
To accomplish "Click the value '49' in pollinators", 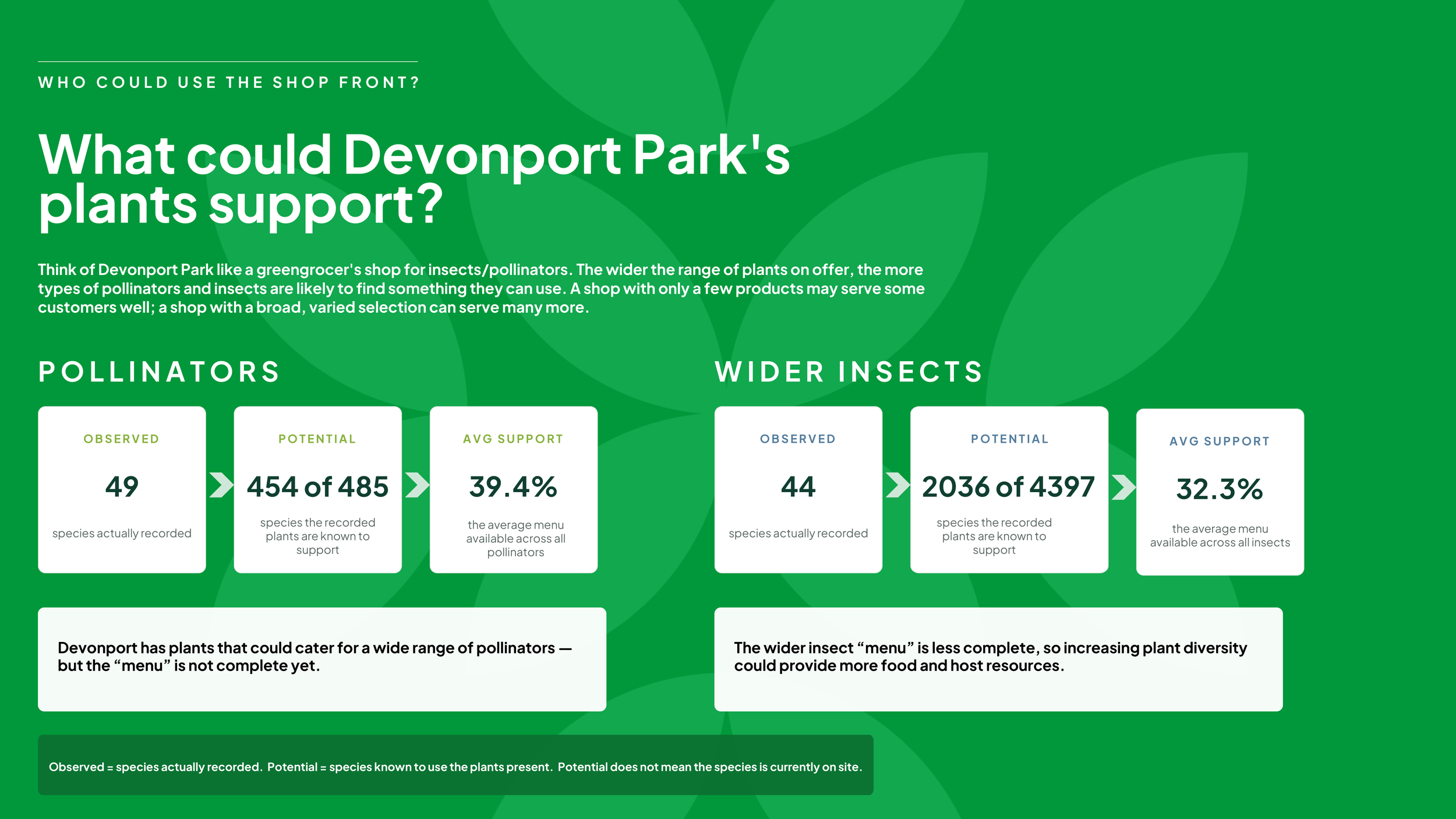I will click(122, 487).
